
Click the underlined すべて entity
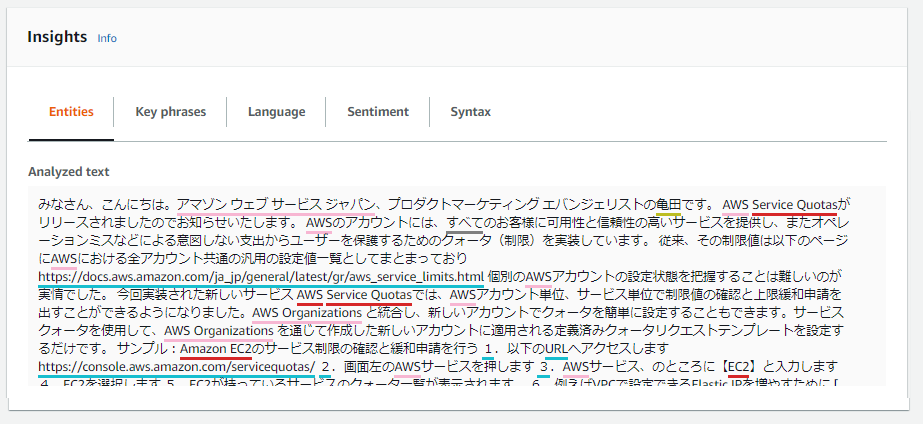tap(464, 223)
